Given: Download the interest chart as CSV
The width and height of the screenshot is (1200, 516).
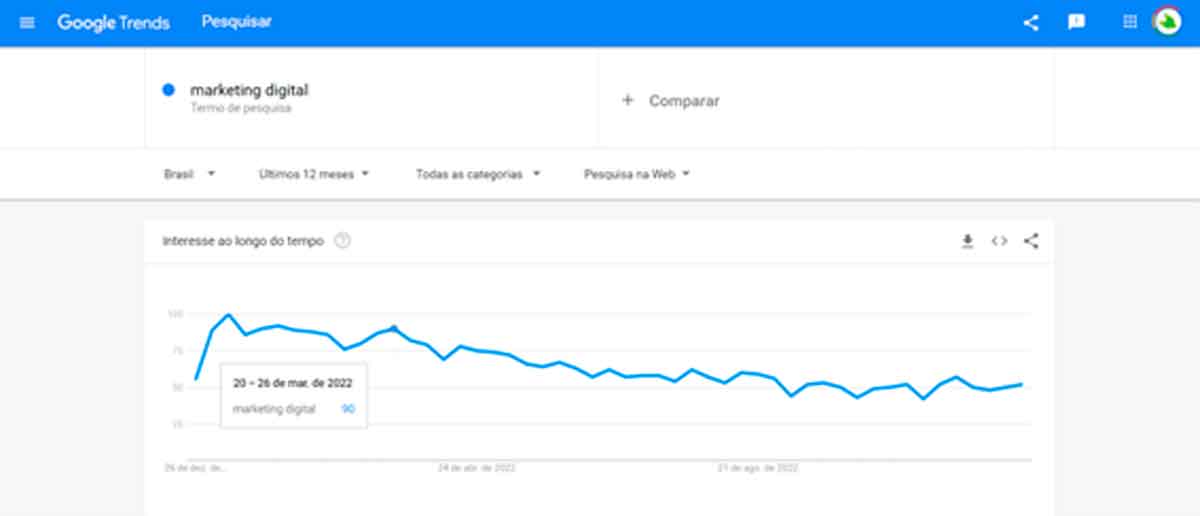Looking at the screenshot, I should click(x=967, y=241).
